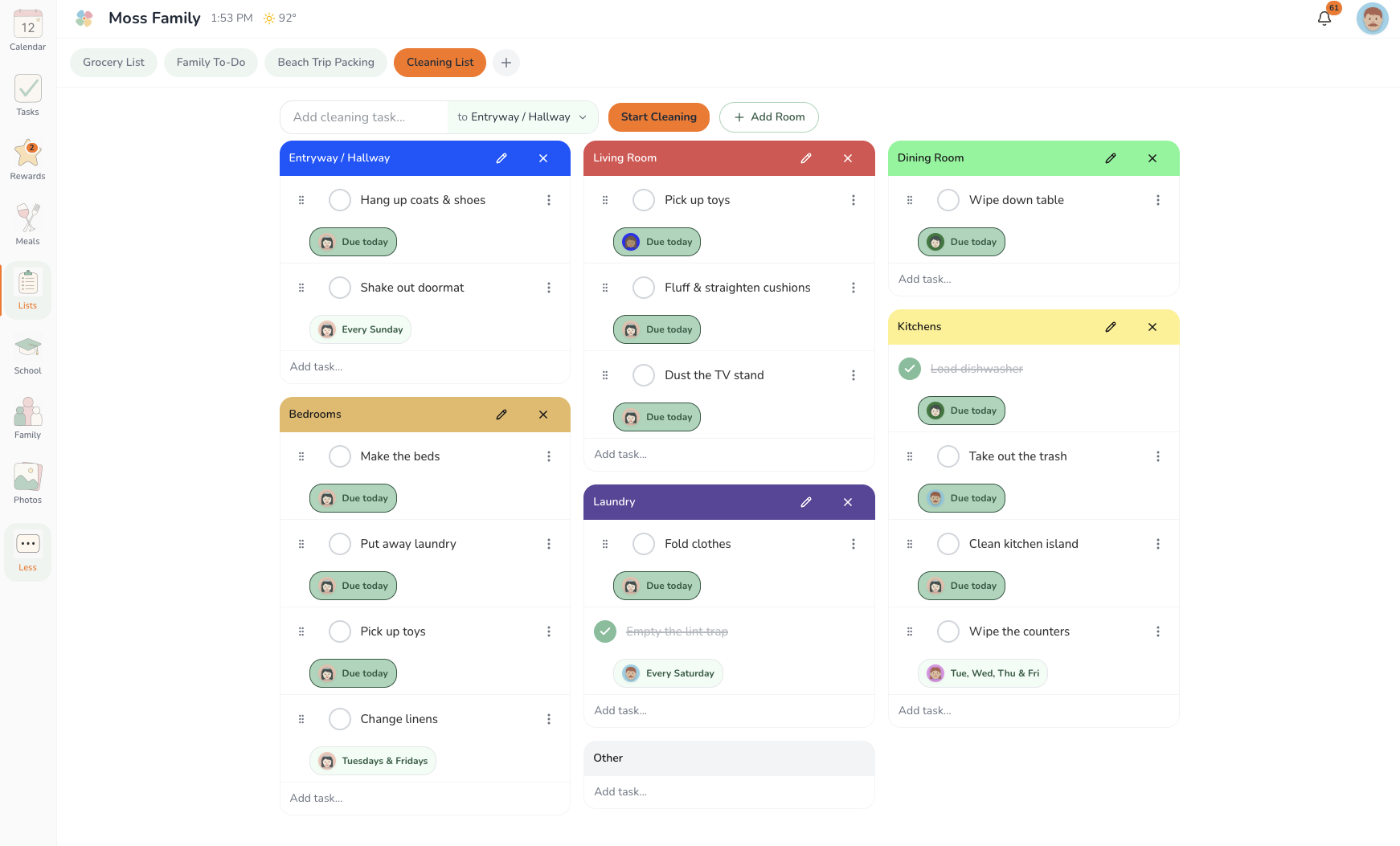1400x846 pixels.
Task: Check off Hang up coats & shoes
Action: click(x=340, y=200)
